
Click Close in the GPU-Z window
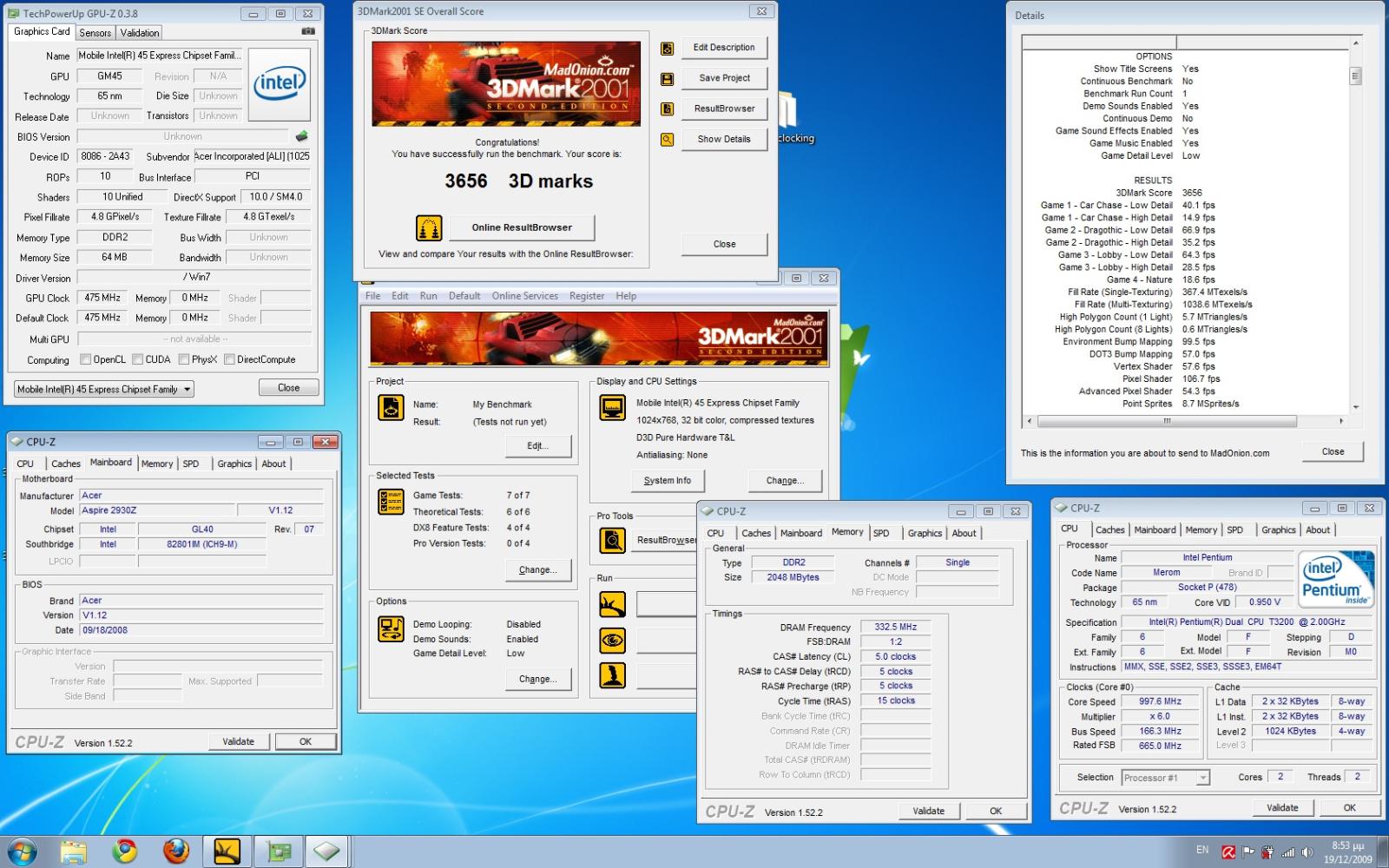pyautogui.click(x=289, y=388)
